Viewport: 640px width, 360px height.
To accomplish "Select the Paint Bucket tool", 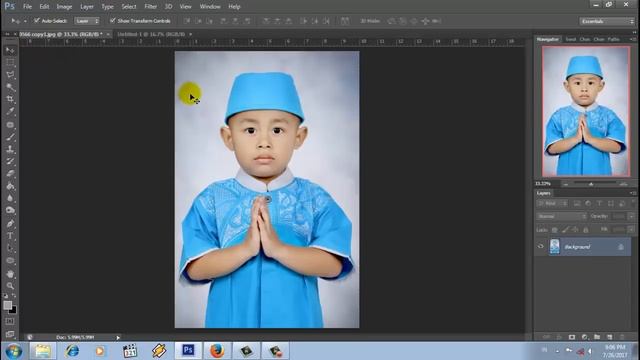I will click(x=10, y=186).
